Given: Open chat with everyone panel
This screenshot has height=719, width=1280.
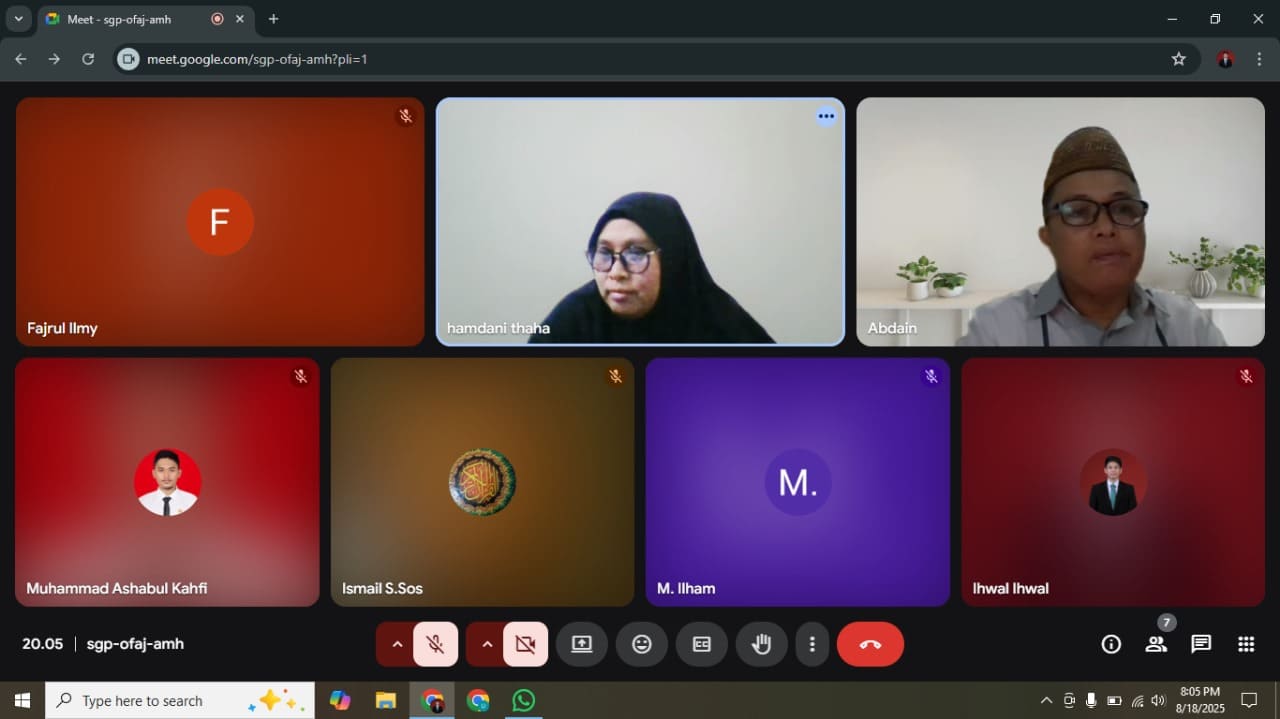Looking at the screenshot, I should 1201,644.
